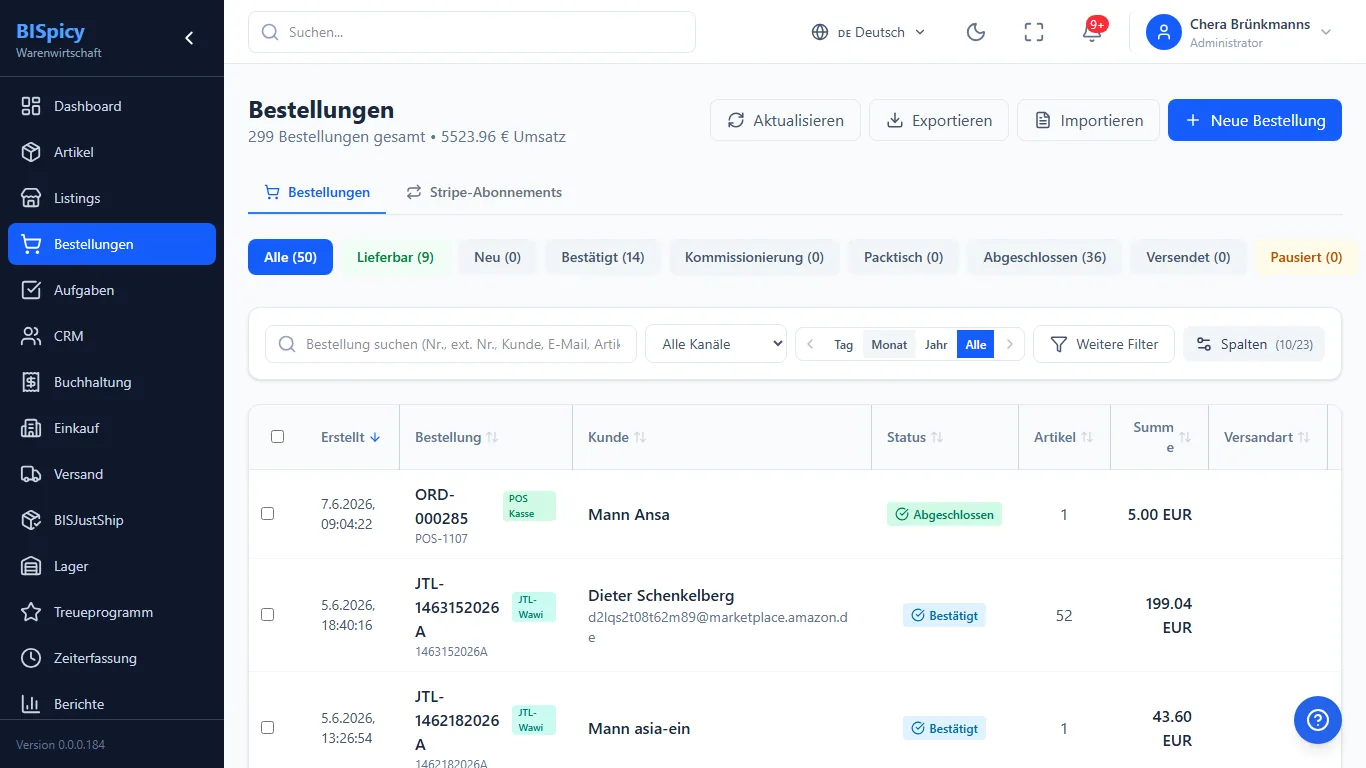Select the checkbox for order ORD-000285
1366x768 pixels.
point(267,514)
